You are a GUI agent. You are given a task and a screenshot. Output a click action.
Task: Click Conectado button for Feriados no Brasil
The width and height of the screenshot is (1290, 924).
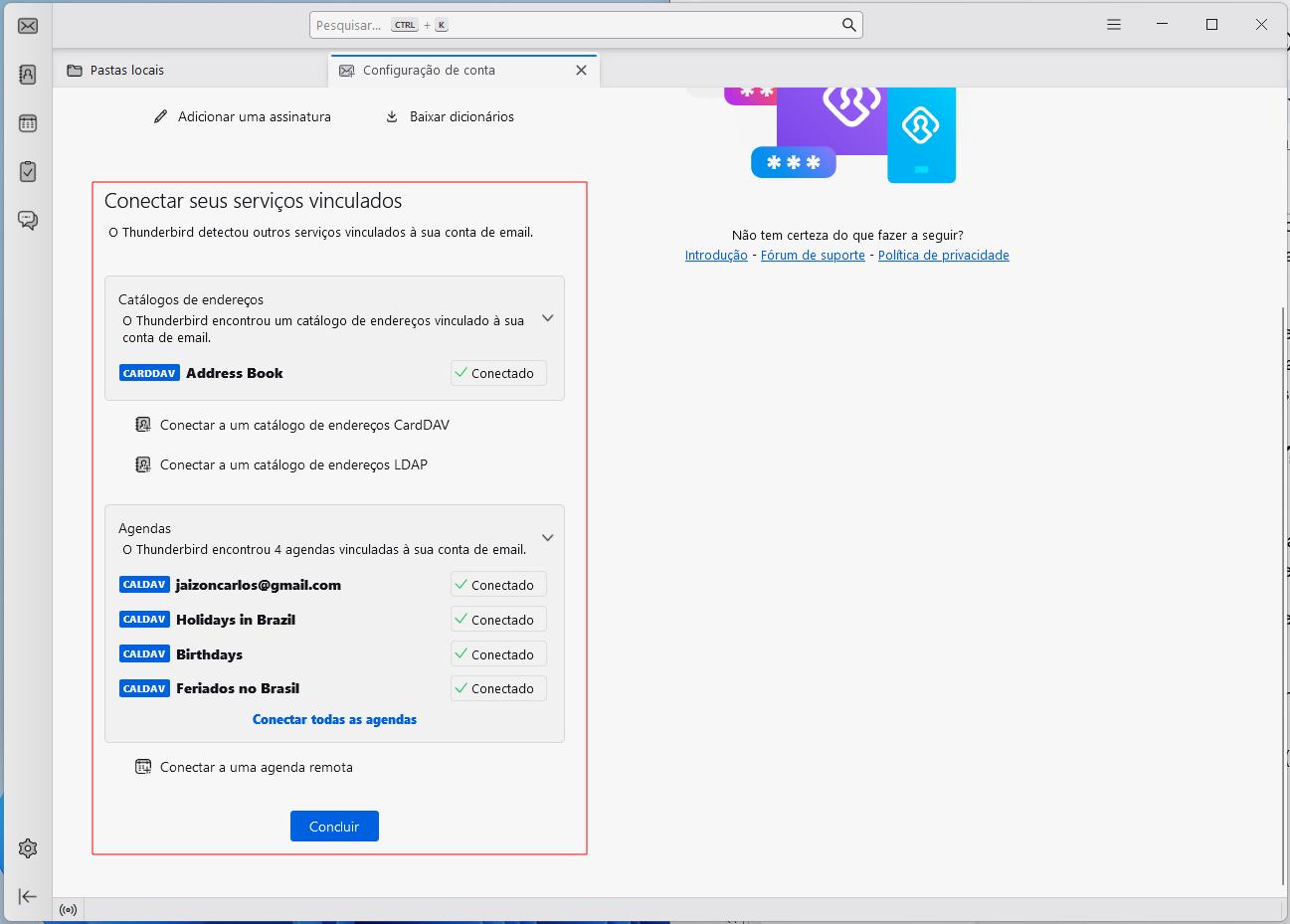pos(498,688)
